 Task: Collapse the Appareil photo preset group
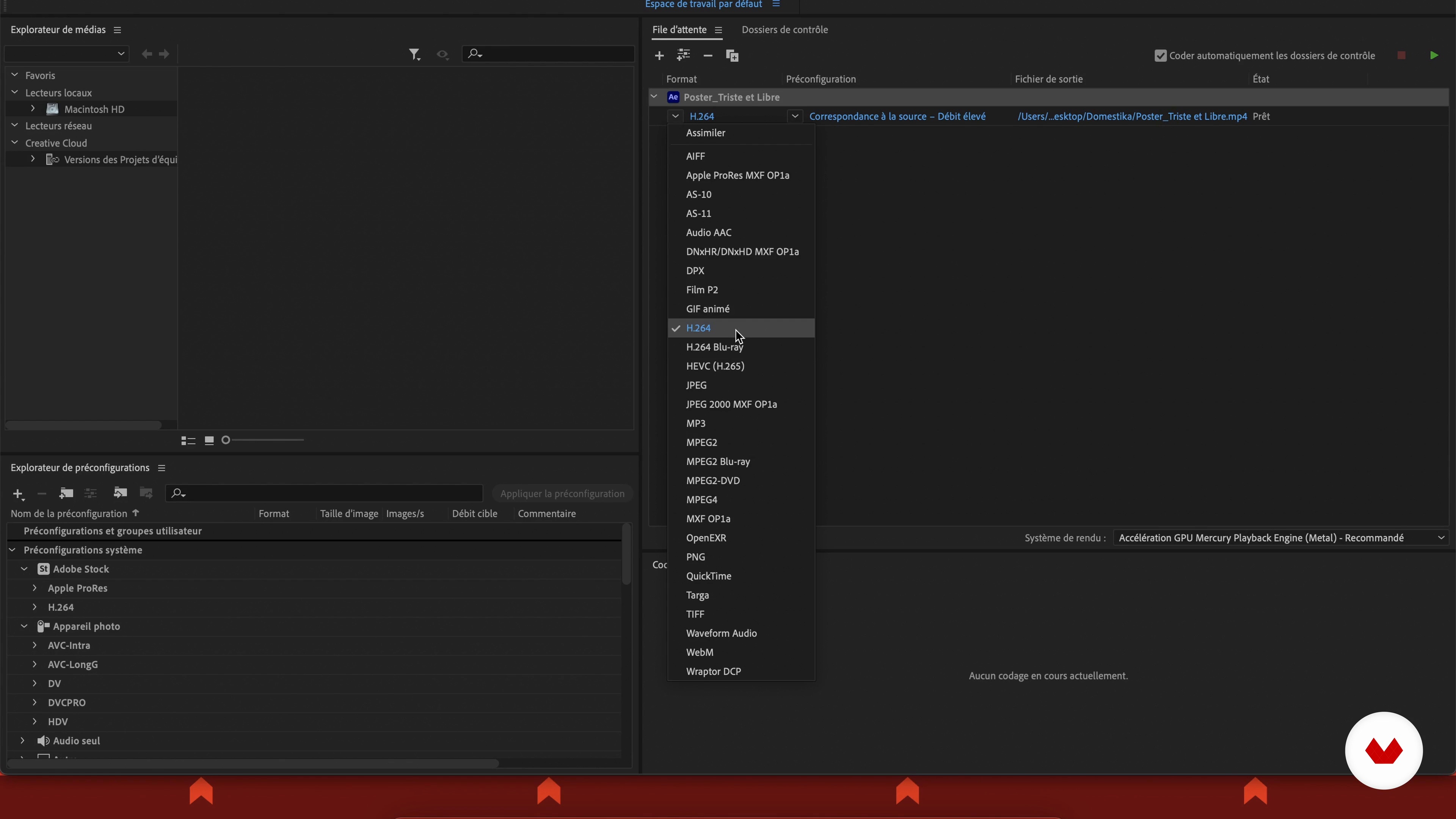coord(24,626)
